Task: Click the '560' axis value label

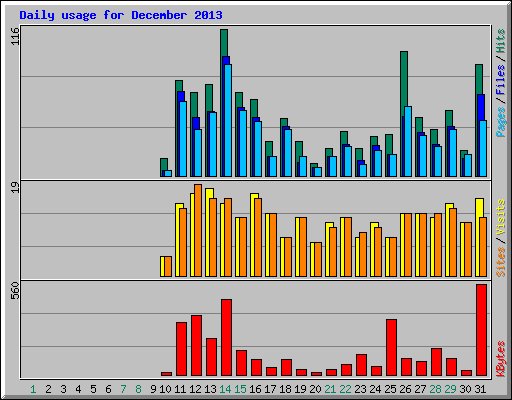Action: click(15, 291)
